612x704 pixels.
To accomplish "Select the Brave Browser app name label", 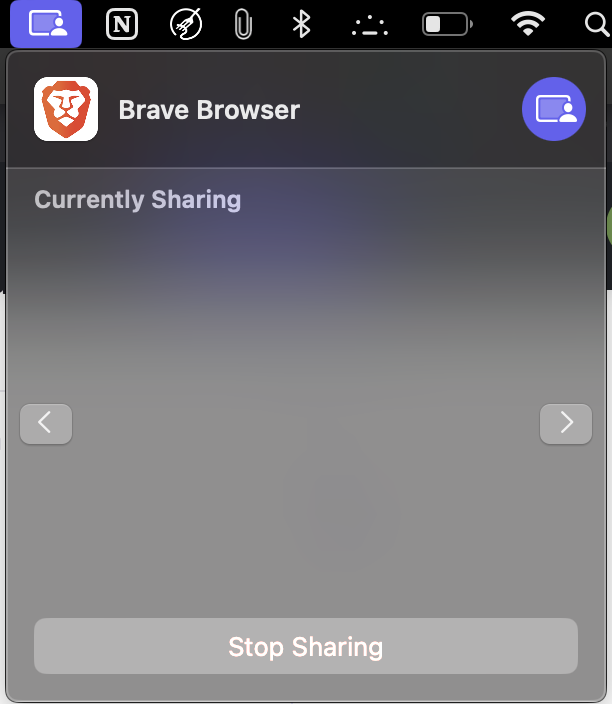I will pos(209,110).
